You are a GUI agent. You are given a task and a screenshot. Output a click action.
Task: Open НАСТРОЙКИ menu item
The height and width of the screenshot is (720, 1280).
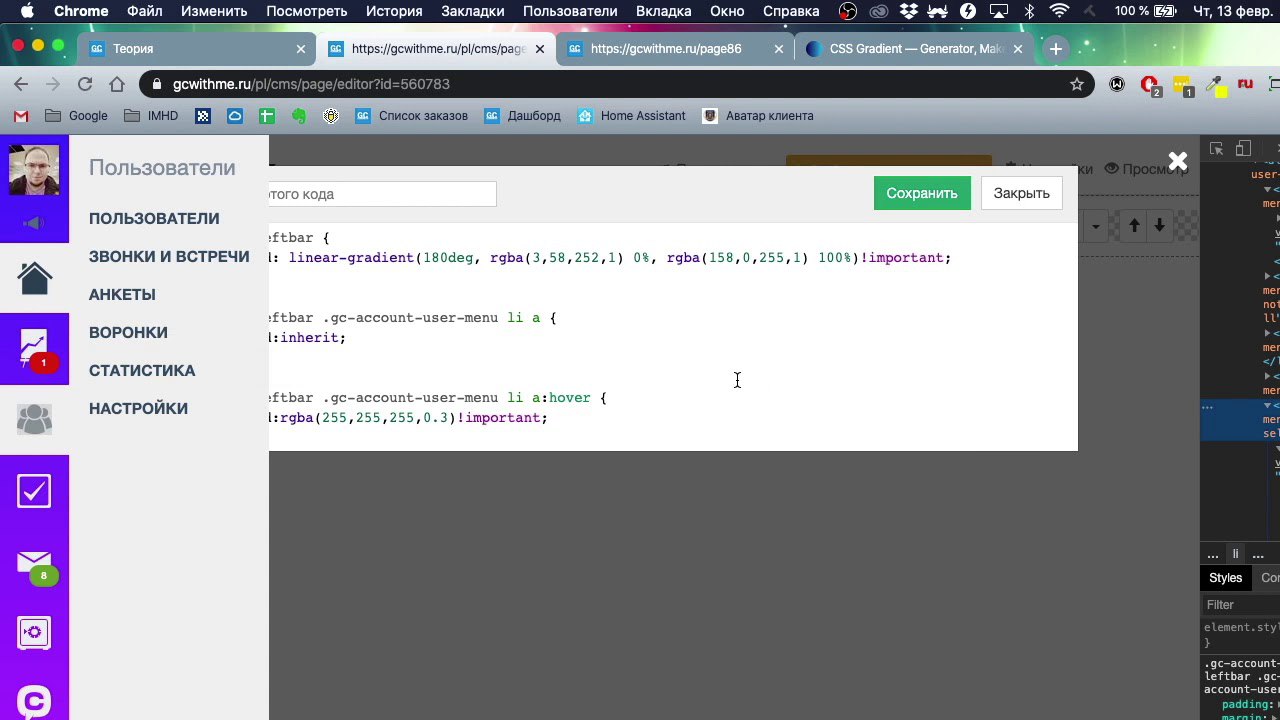click(x=138, y=408)
